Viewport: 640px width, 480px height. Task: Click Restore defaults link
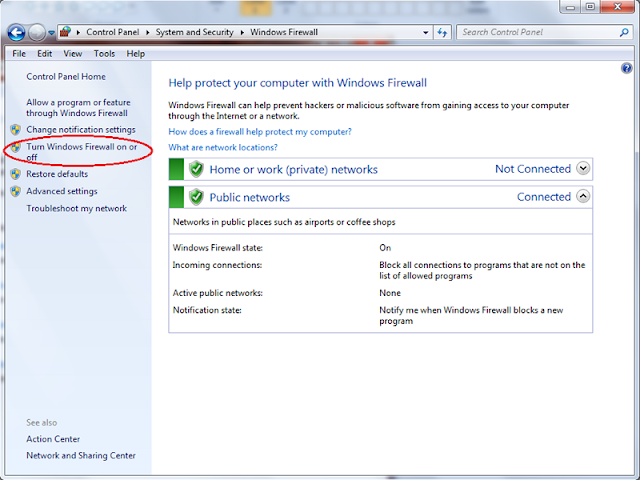point(57,174)
